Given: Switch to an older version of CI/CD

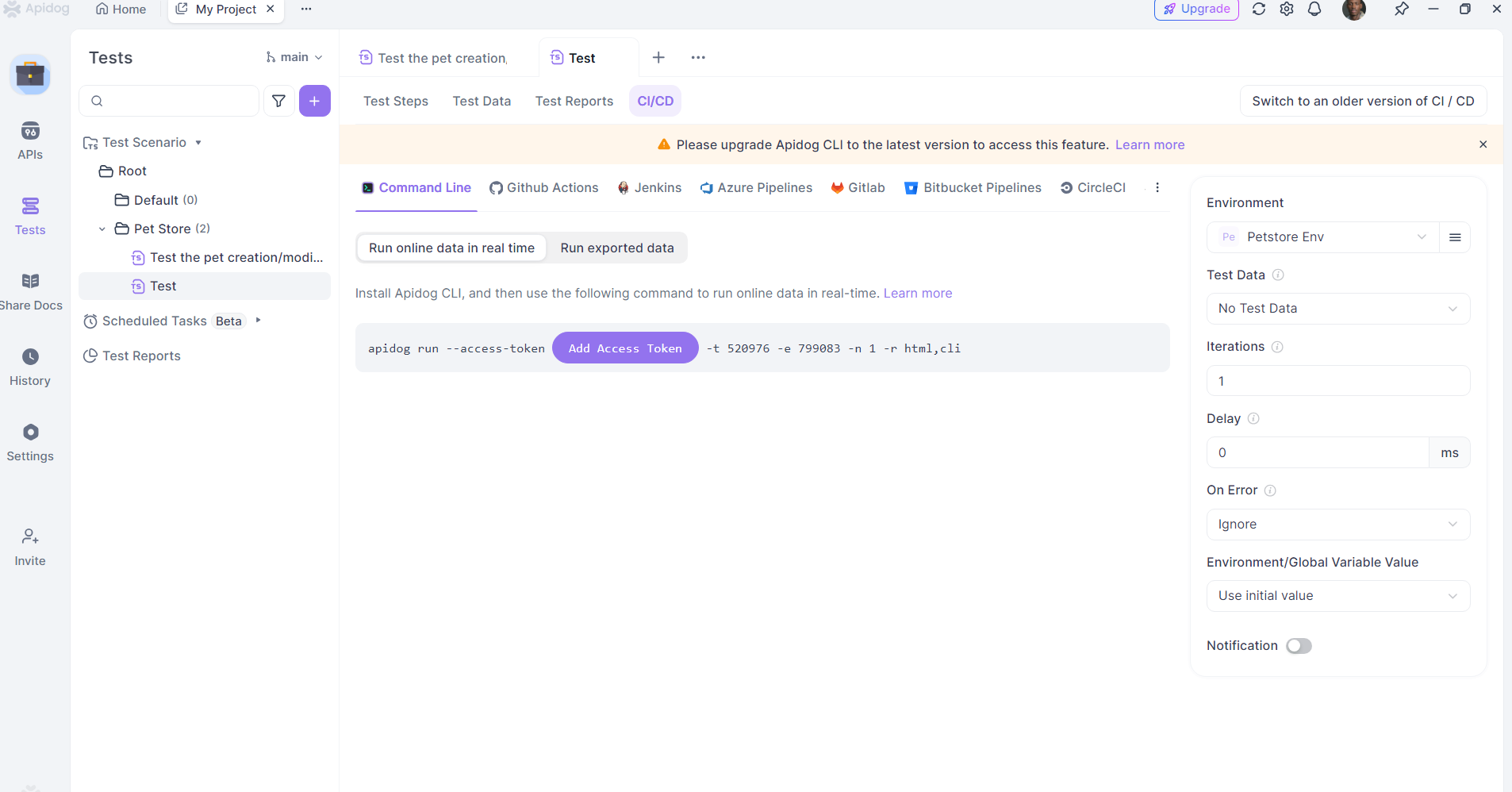Looking at the screenshot, I should coord(1363,101).
